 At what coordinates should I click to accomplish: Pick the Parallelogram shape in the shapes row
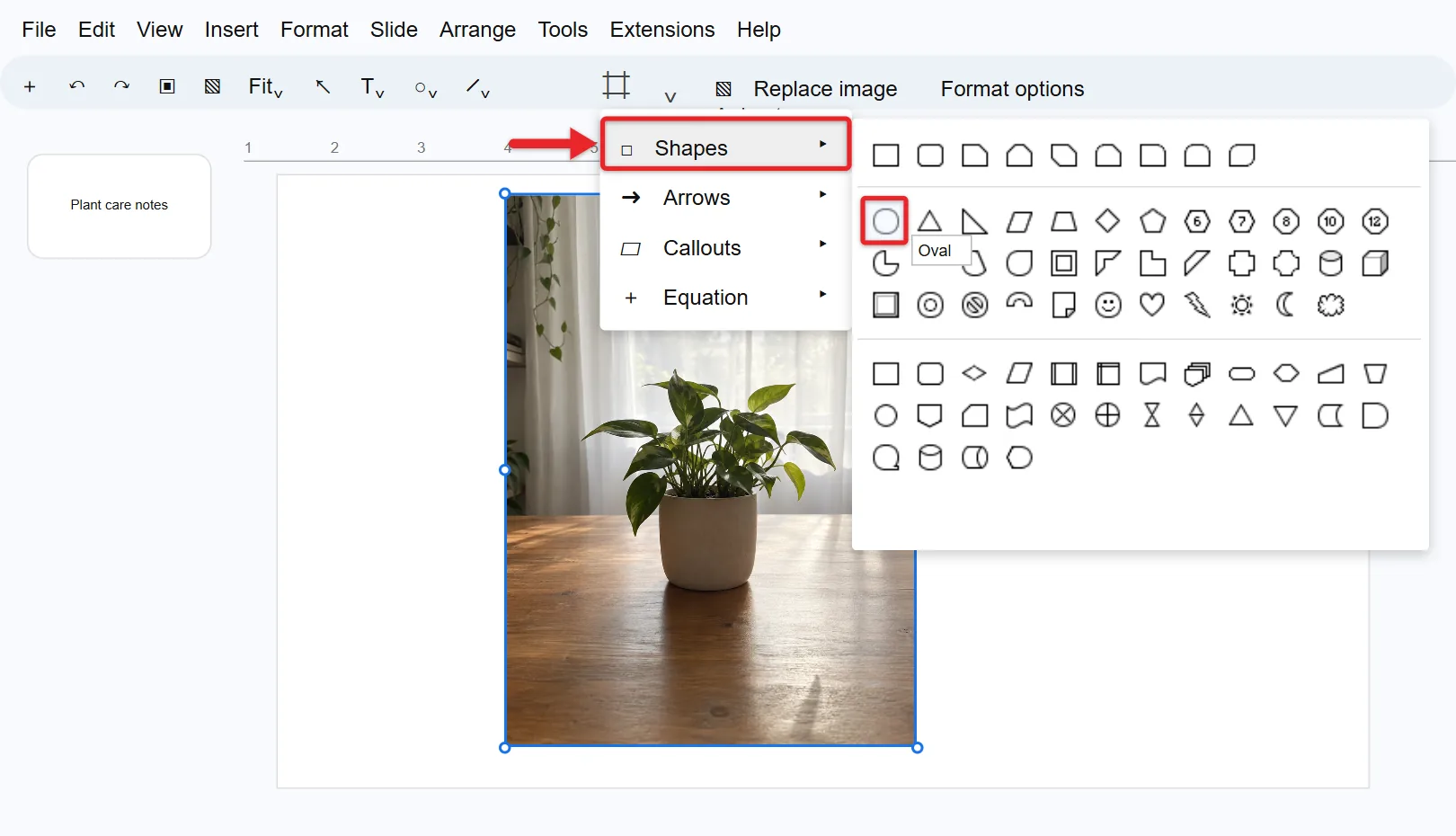[1019, 221]
